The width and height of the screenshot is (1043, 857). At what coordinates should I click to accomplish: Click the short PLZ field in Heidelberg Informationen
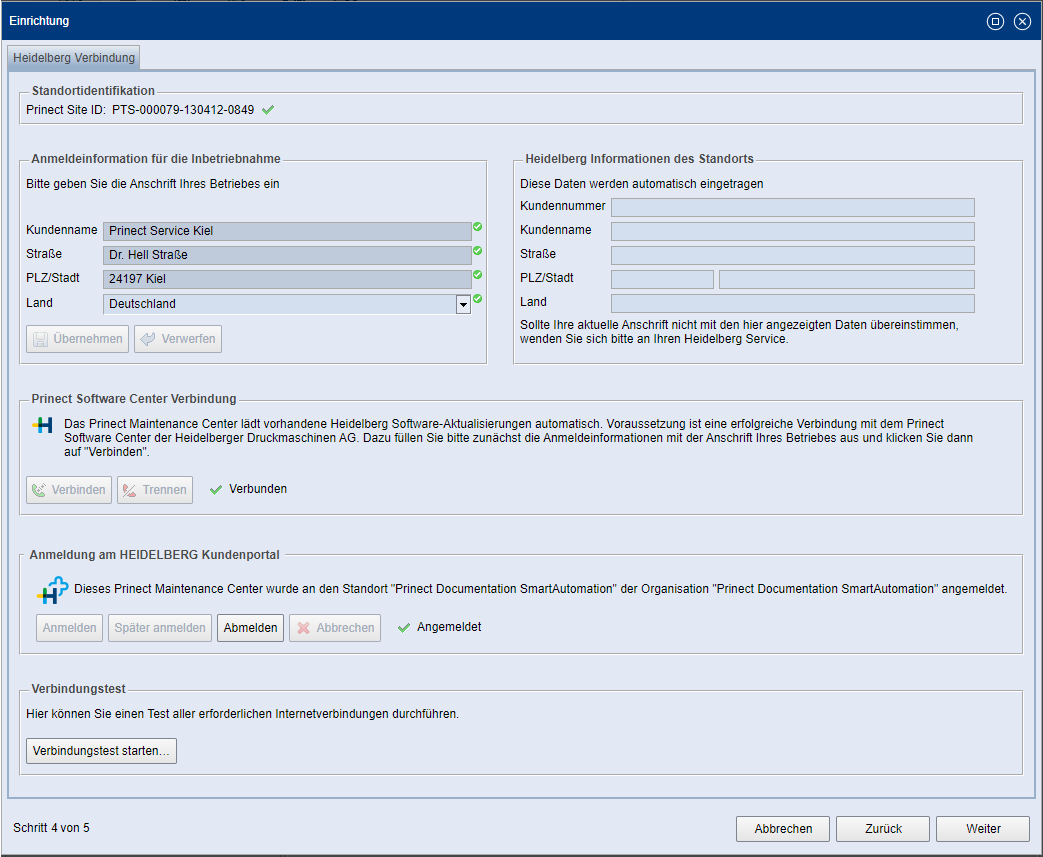pos(662,279)
